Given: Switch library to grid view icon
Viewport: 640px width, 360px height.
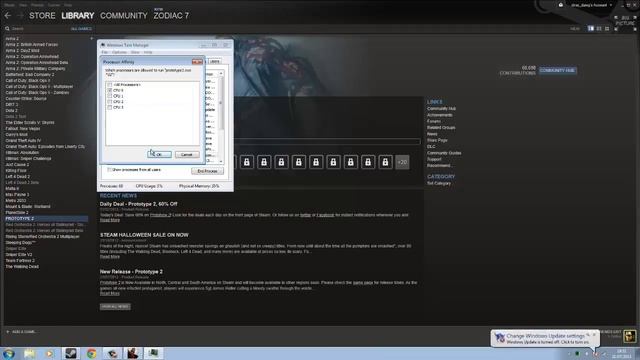Looking at the screenshot, I should click(607, 29).
